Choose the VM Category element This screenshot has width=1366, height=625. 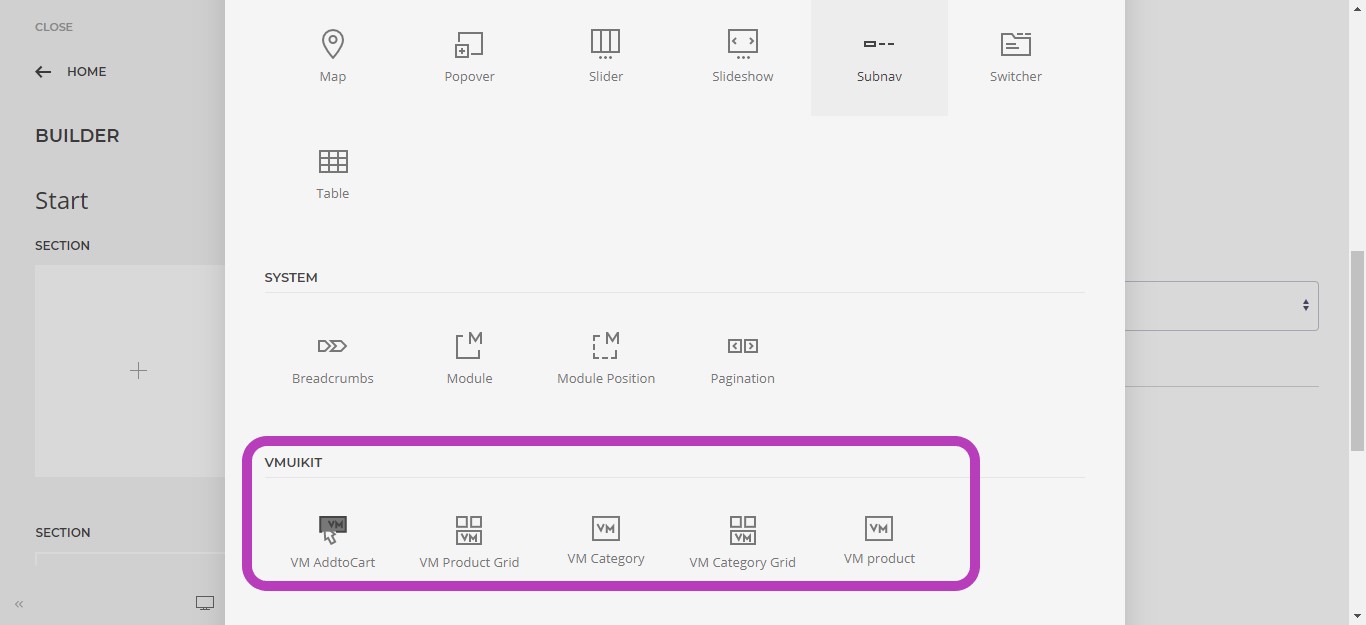(x=606, y=541)
